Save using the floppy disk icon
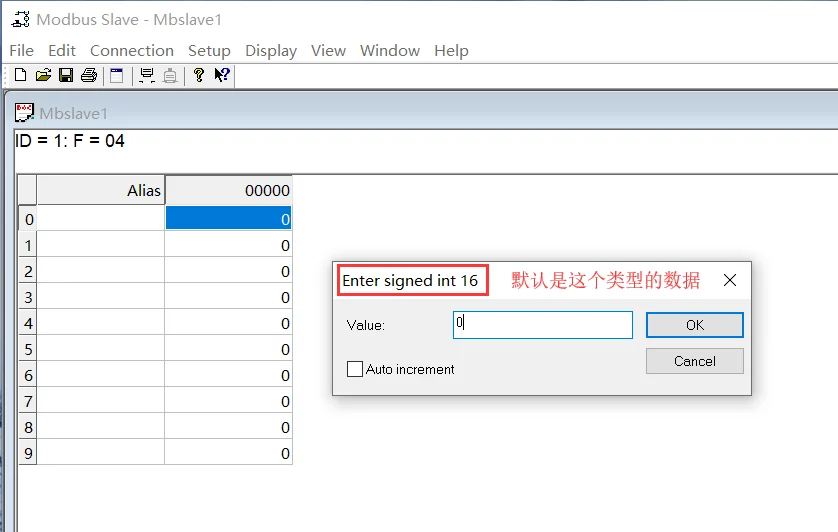The image size is (838, 532). [x=66, y=75]
